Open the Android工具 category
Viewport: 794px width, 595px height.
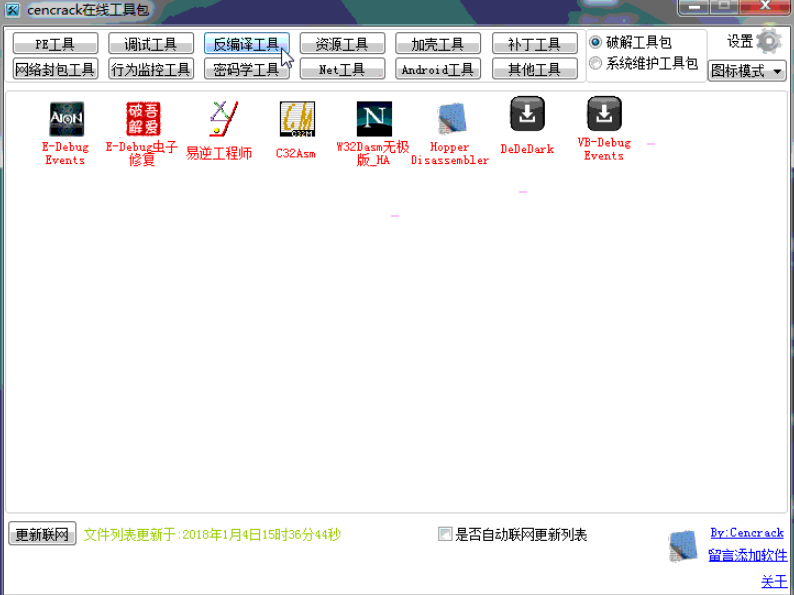(x=438, y=69)
